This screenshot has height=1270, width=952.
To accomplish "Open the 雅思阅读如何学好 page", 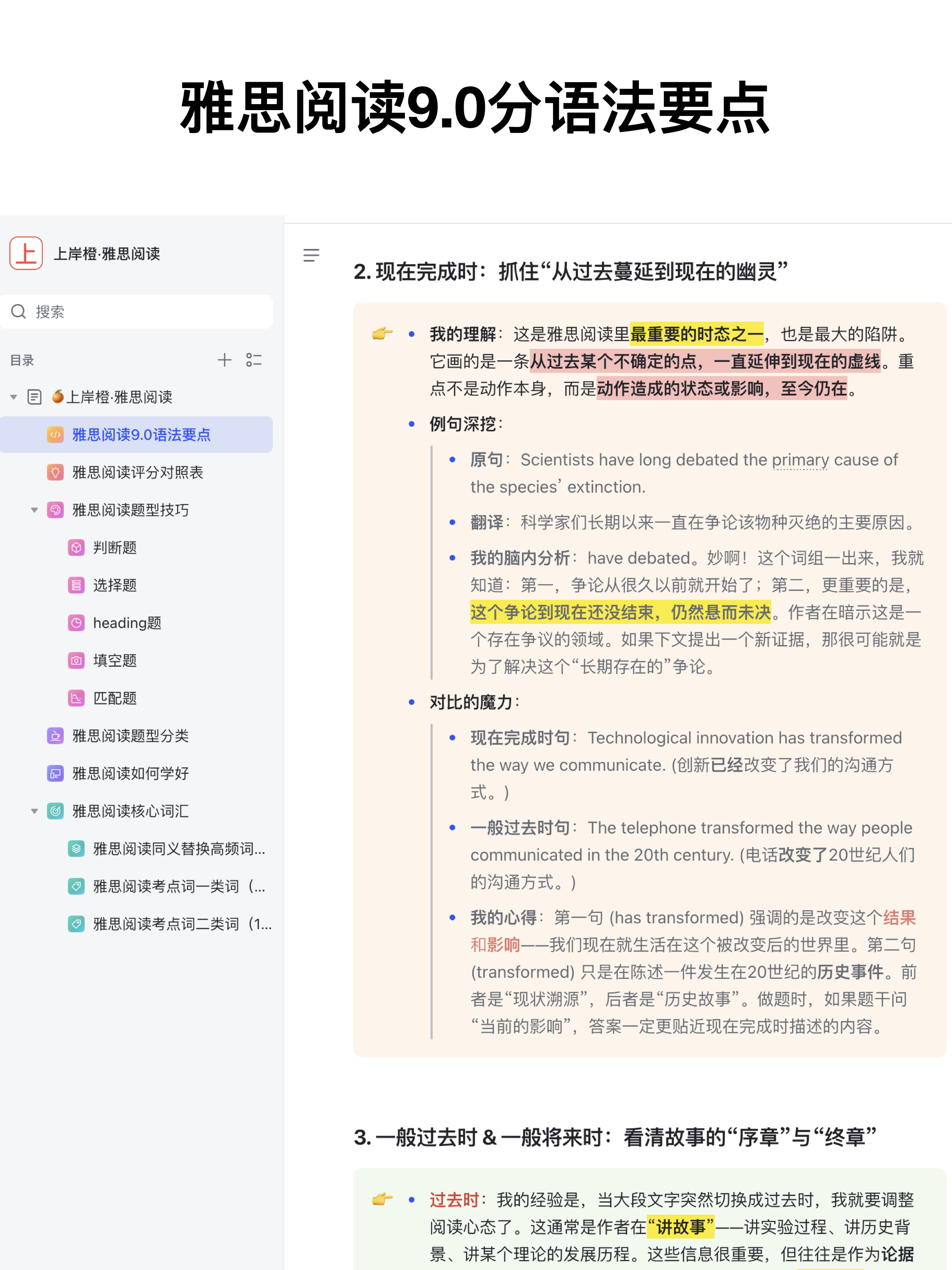I will (130, 773).
